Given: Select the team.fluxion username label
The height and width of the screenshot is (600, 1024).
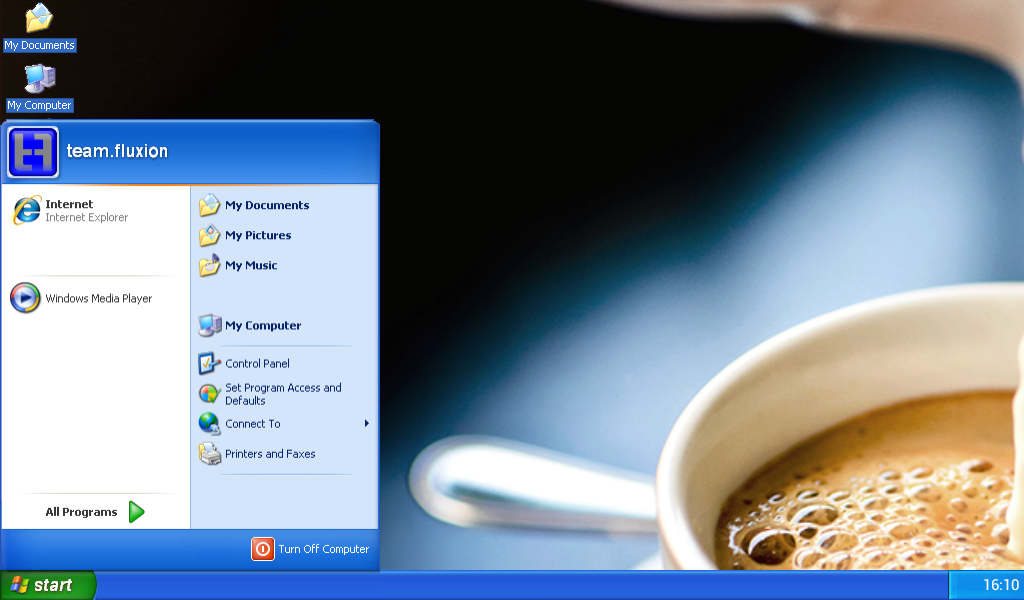Looking at the screenshot, I should coord(116,151).
